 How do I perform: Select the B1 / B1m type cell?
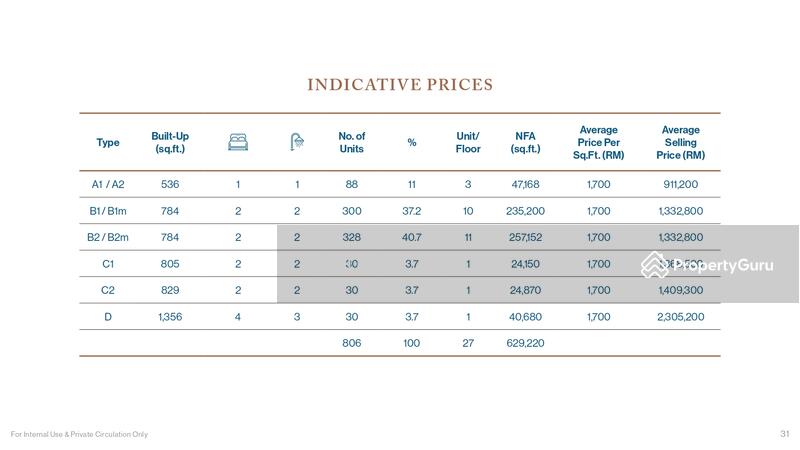[x=108, y=211]
